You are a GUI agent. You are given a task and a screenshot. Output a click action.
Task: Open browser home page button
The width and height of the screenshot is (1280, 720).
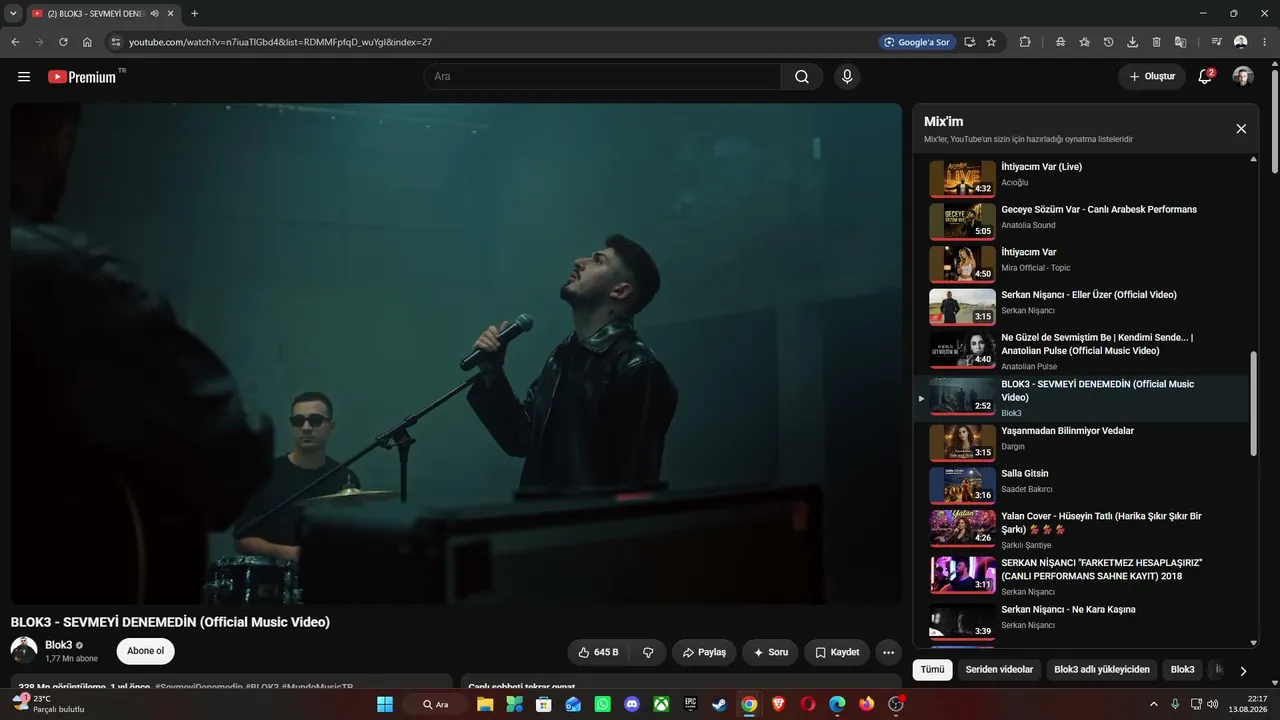[x=87, y=42]
